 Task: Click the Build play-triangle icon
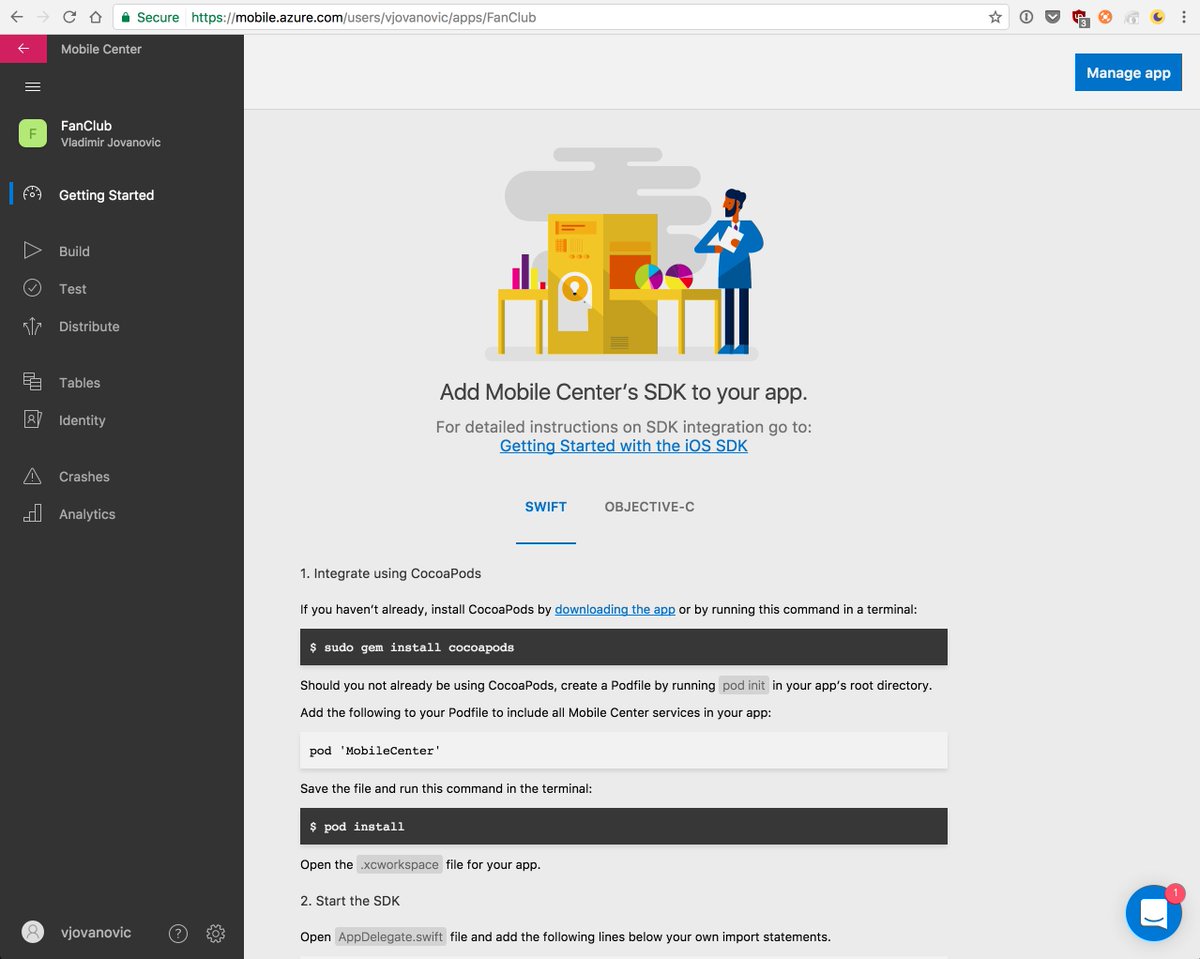tap(32, 251)
